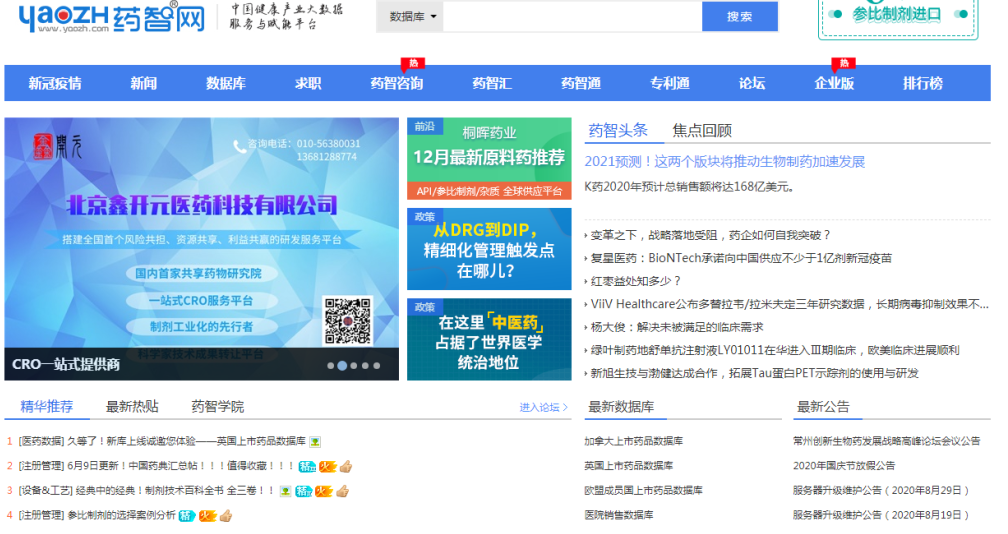Open 专利通 in the navigation bar

tap(669, 83)
